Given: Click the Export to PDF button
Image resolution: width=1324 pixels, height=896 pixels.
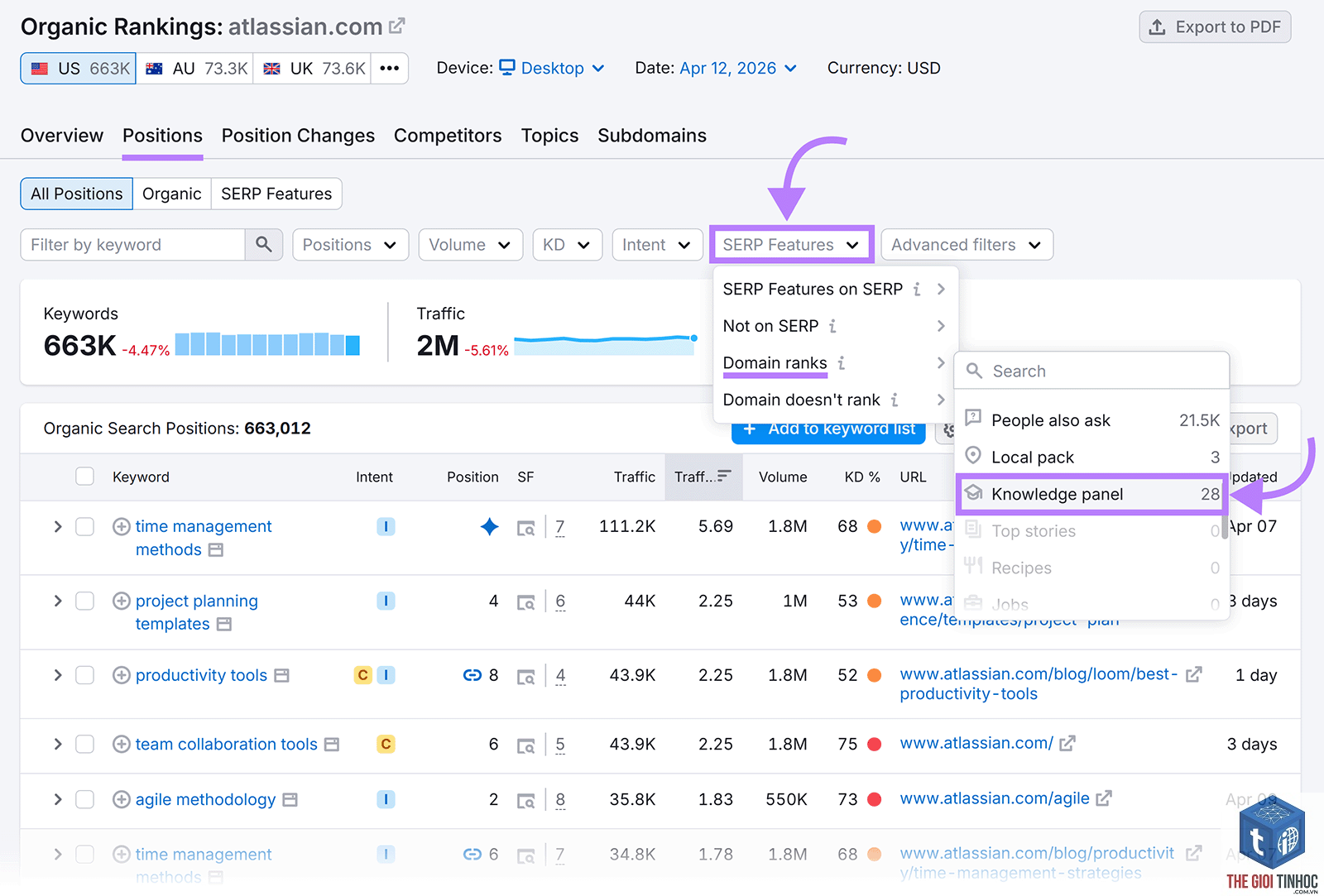Looking at the screenshot, I should click(x=1215, y=27).
